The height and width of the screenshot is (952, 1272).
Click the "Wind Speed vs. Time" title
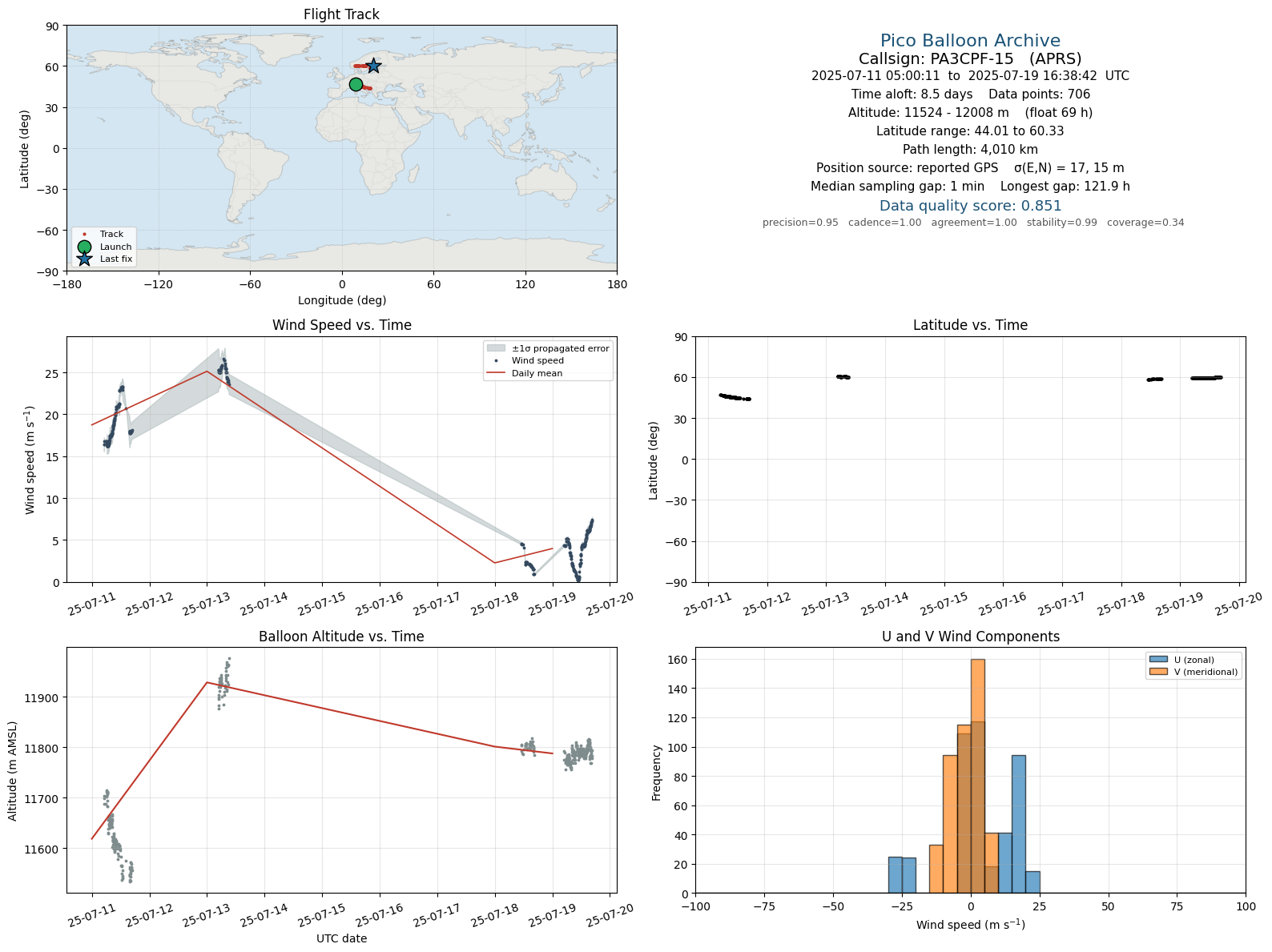pyautogui.click(x=341, y=325)
